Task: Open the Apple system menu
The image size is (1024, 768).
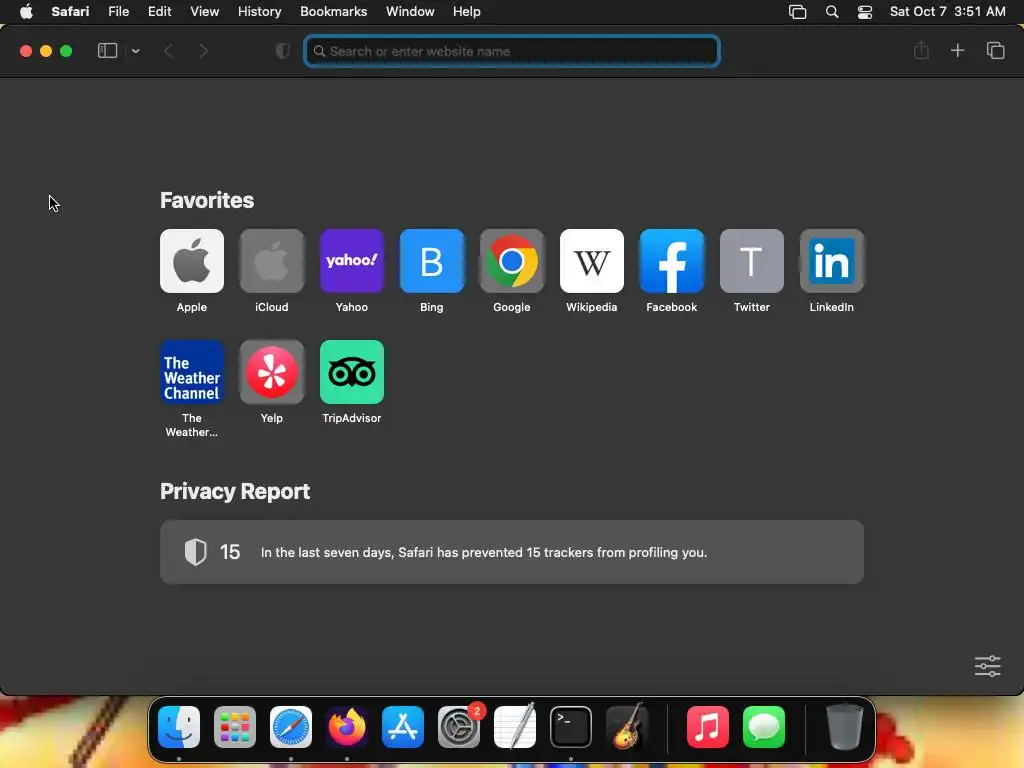Action: (x=26, y=12)
